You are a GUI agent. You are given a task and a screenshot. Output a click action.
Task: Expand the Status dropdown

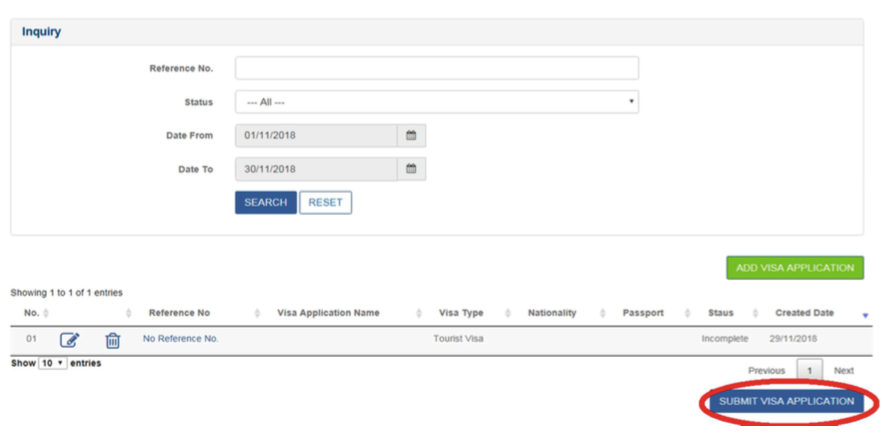coord(436,102)
